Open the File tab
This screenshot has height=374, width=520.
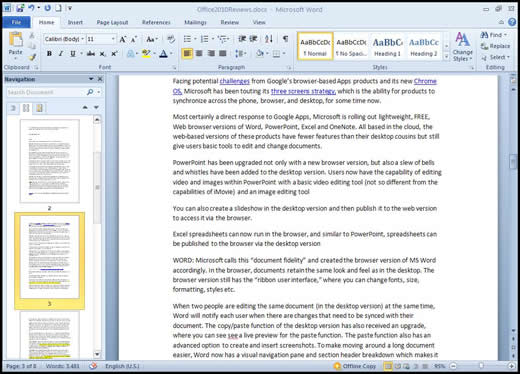[x=16, y=22]
